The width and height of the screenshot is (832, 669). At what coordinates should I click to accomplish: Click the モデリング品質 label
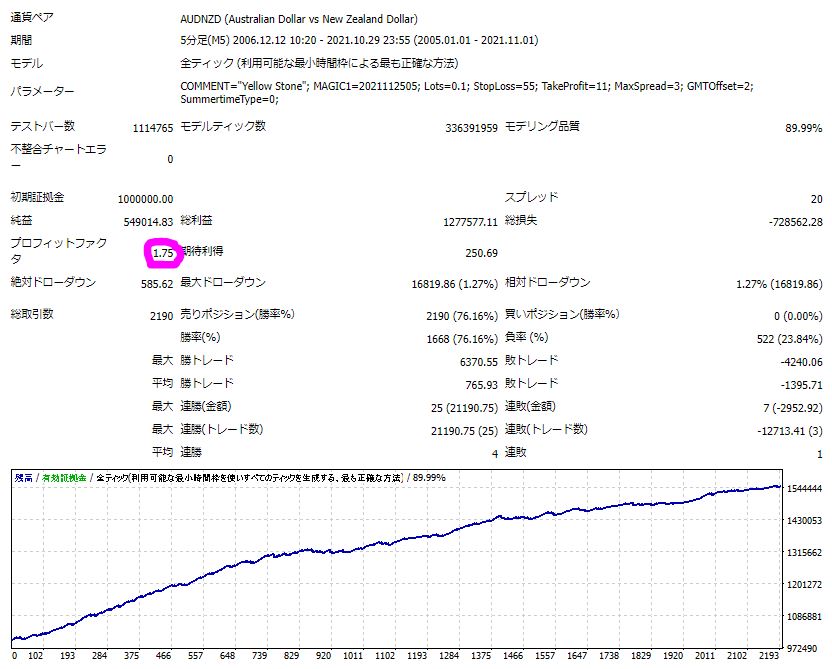[542, 126]
